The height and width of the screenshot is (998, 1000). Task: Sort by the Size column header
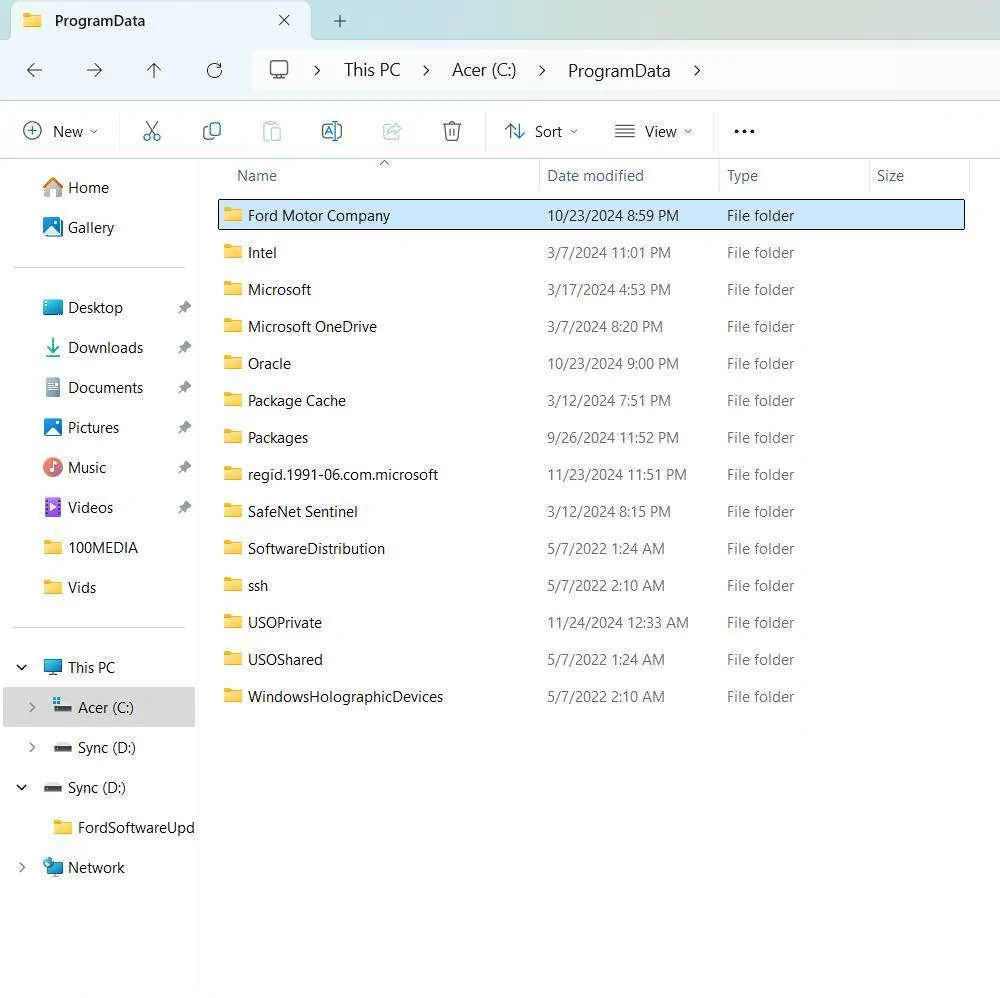coord(890,175)
